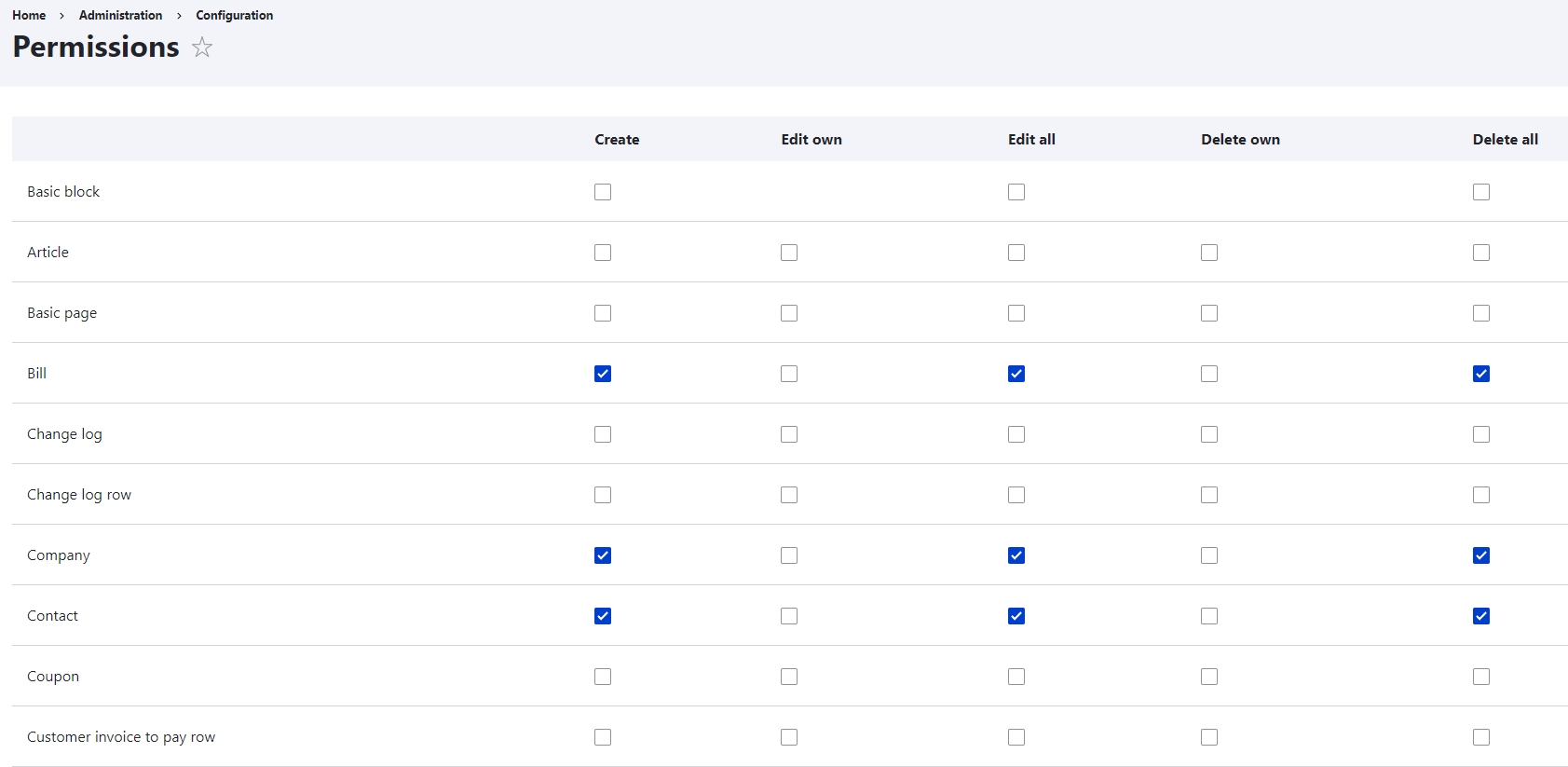Uncheck Create permission for Bill
Viewport: 1568px width, 767px height.
coord(603,374)
